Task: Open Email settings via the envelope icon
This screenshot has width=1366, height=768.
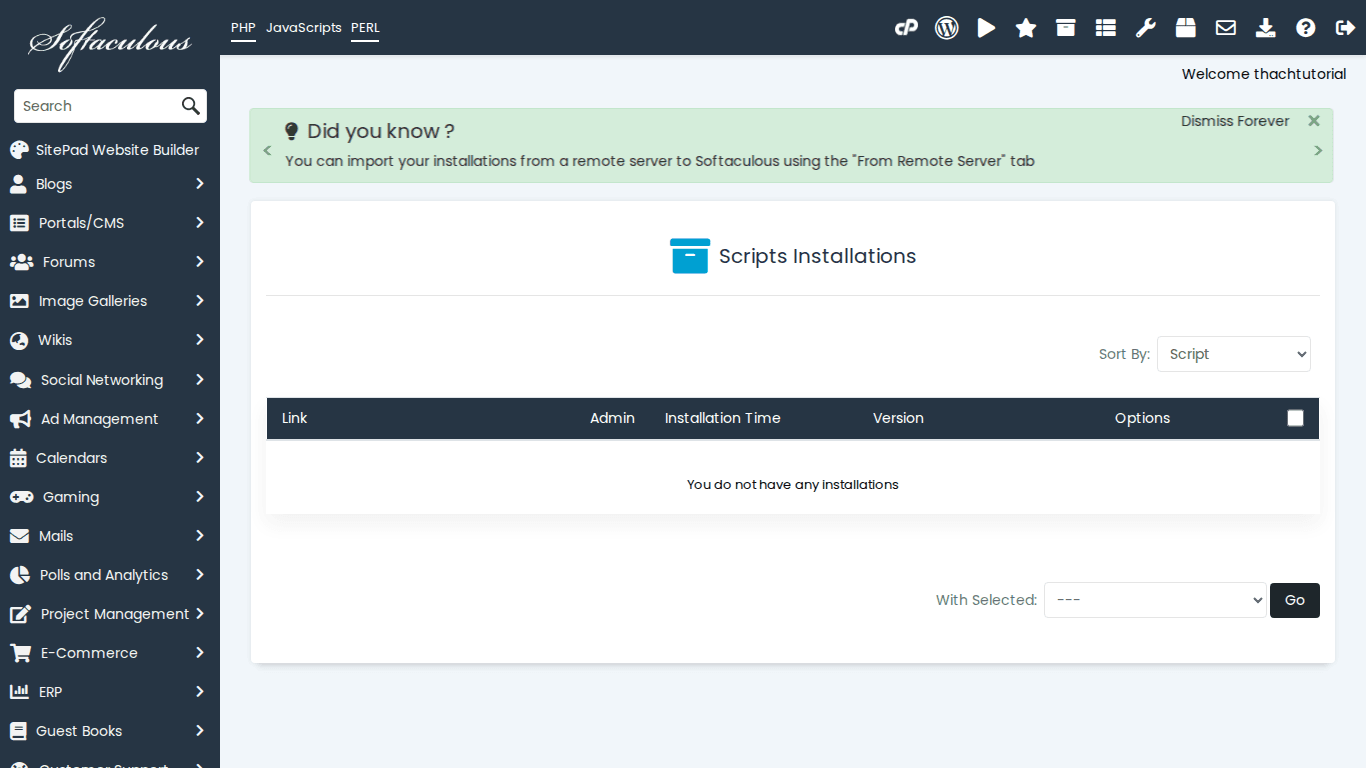Action: [1225, 27]
